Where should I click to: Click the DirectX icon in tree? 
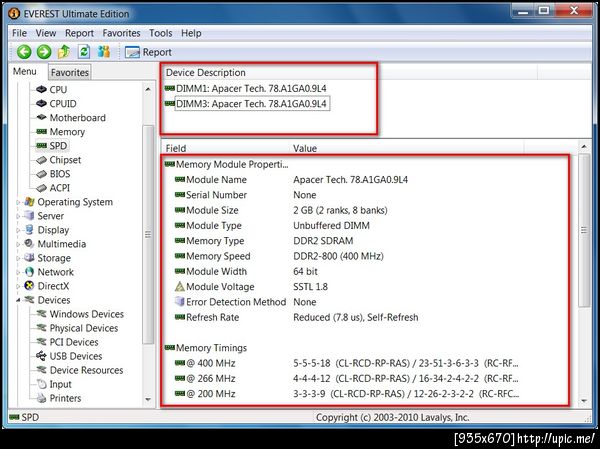[x=29, y=286]
